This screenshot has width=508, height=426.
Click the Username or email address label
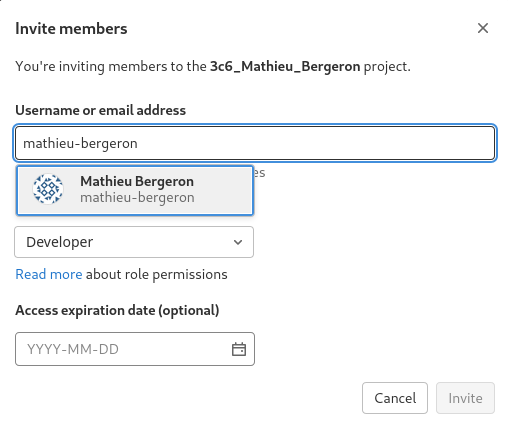pyautogui.click(x=101, y=110)
